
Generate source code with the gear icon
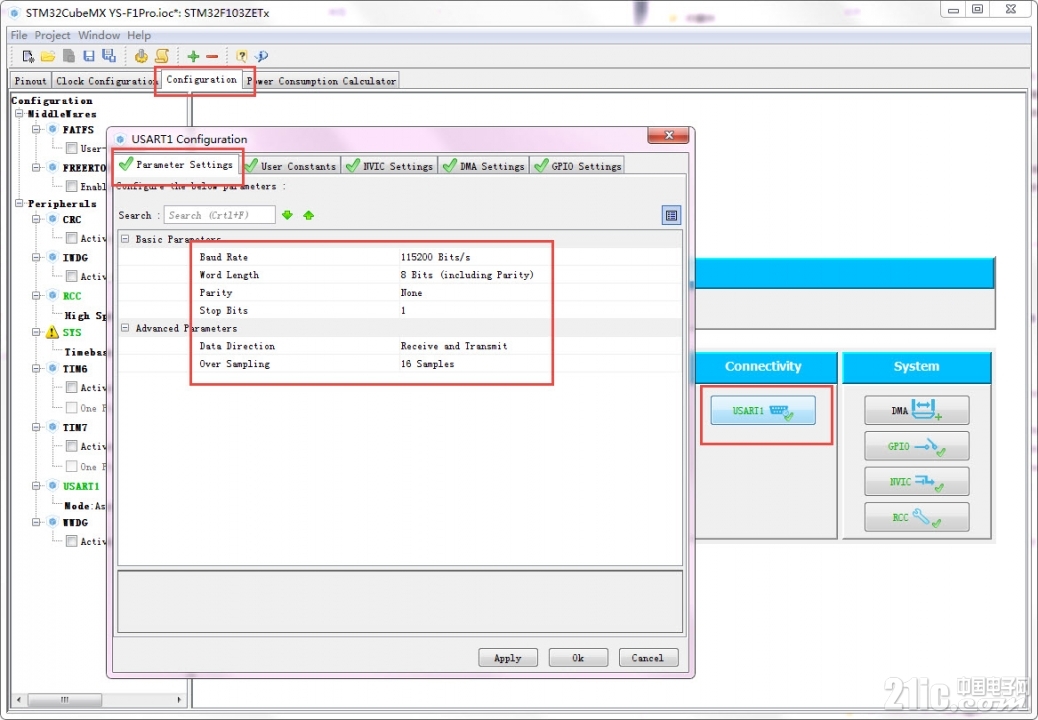point(141,56)
